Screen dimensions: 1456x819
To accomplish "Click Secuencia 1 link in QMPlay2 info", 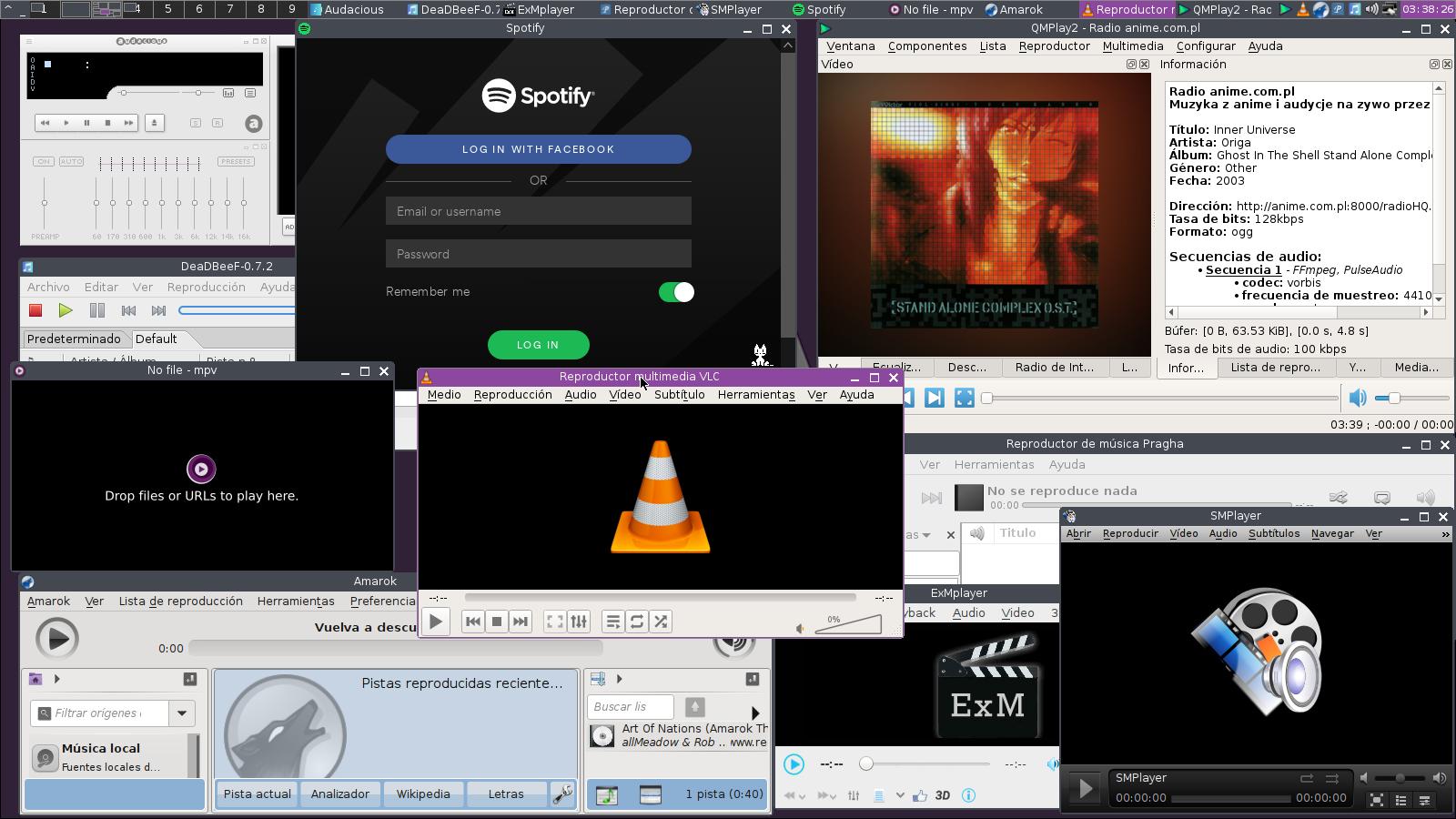I will [1243, 269].
